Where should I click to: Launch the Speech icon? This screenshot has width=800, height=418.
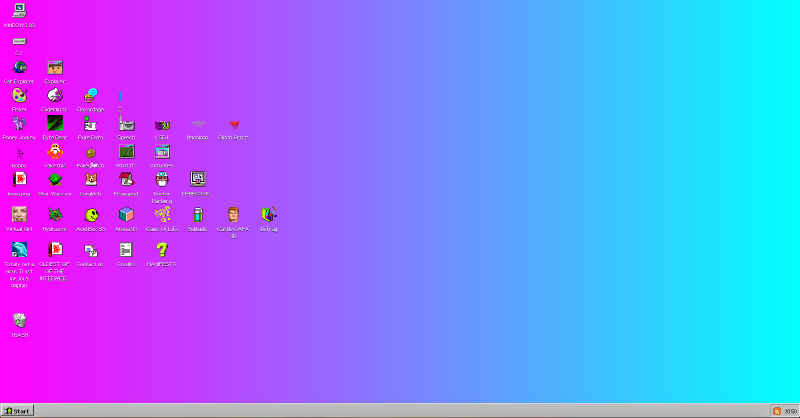point(127,124)
